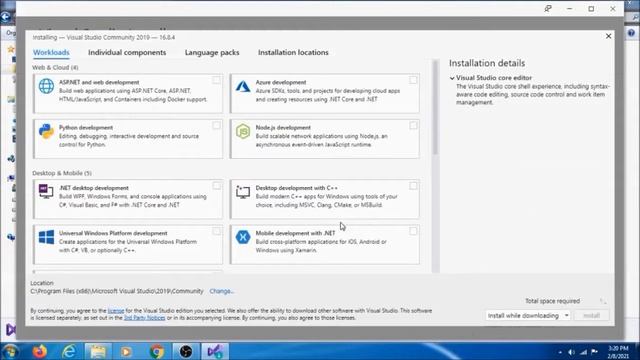Click the Total space required label
The height and width of the screenshot is (360, 640).
coord(552,301)
